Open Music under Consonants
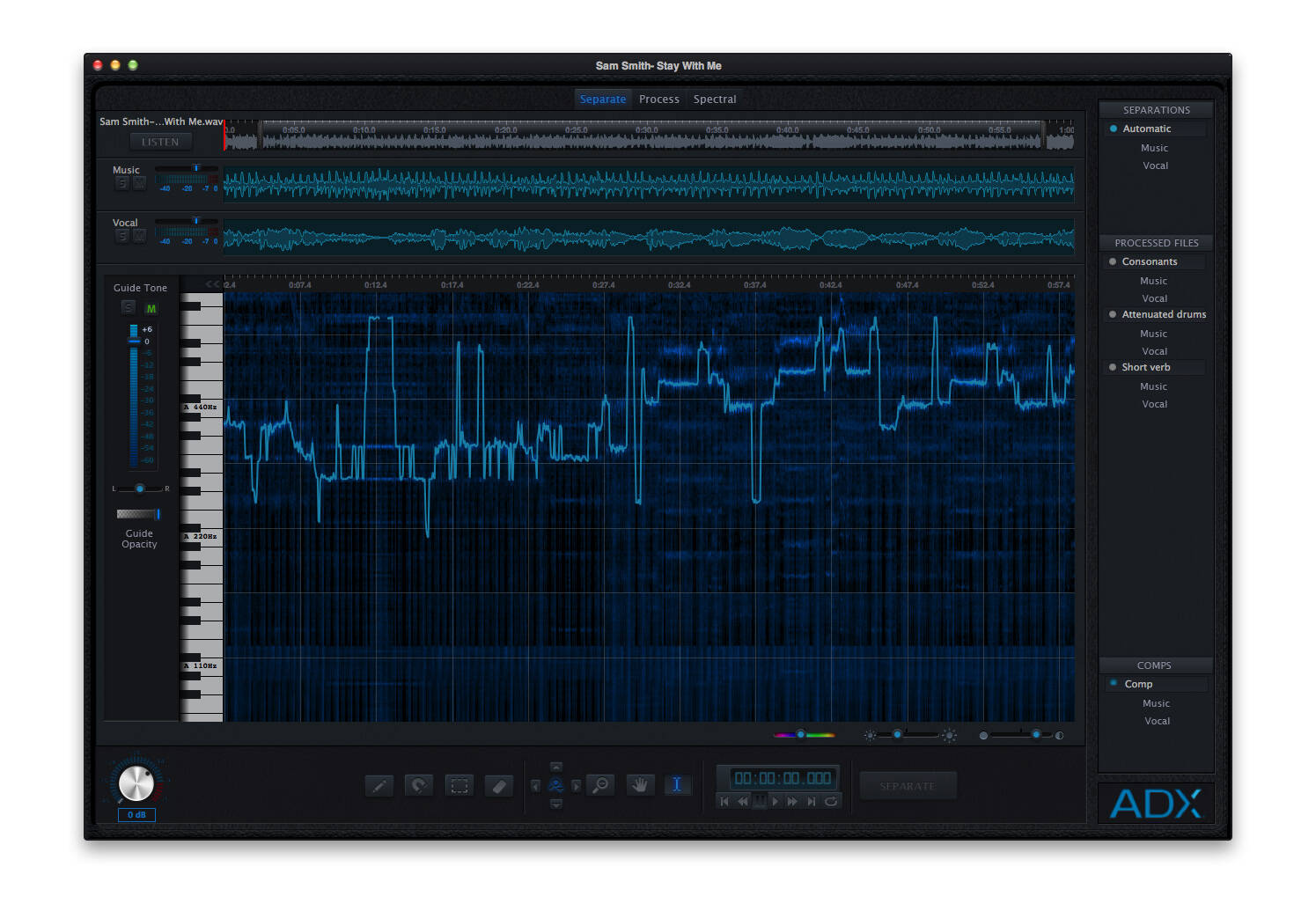Screen dimensions: 1316x911 (x=1154, y=281)
